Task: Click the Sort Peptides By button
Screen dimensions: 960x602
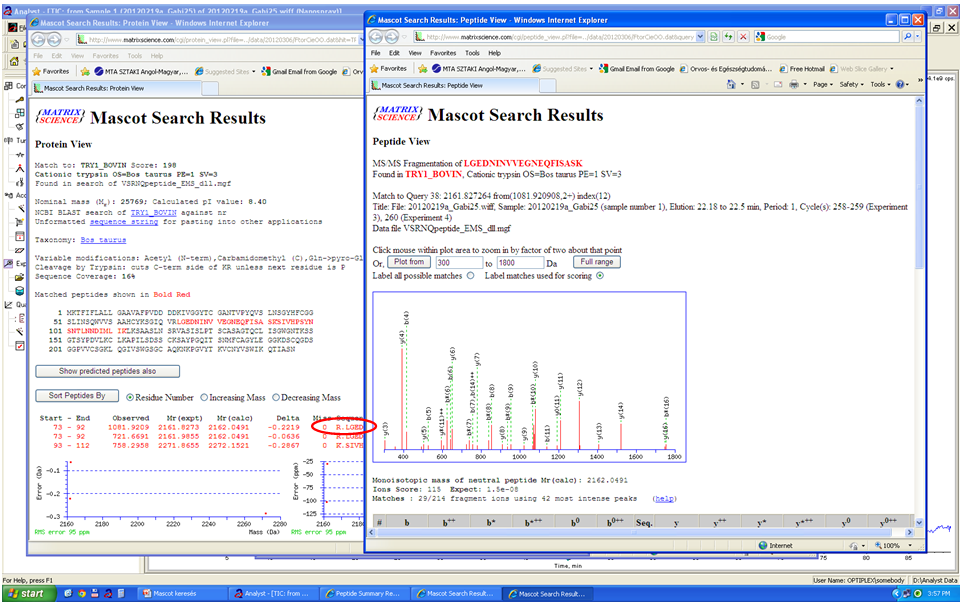Action: click(77, 396)
